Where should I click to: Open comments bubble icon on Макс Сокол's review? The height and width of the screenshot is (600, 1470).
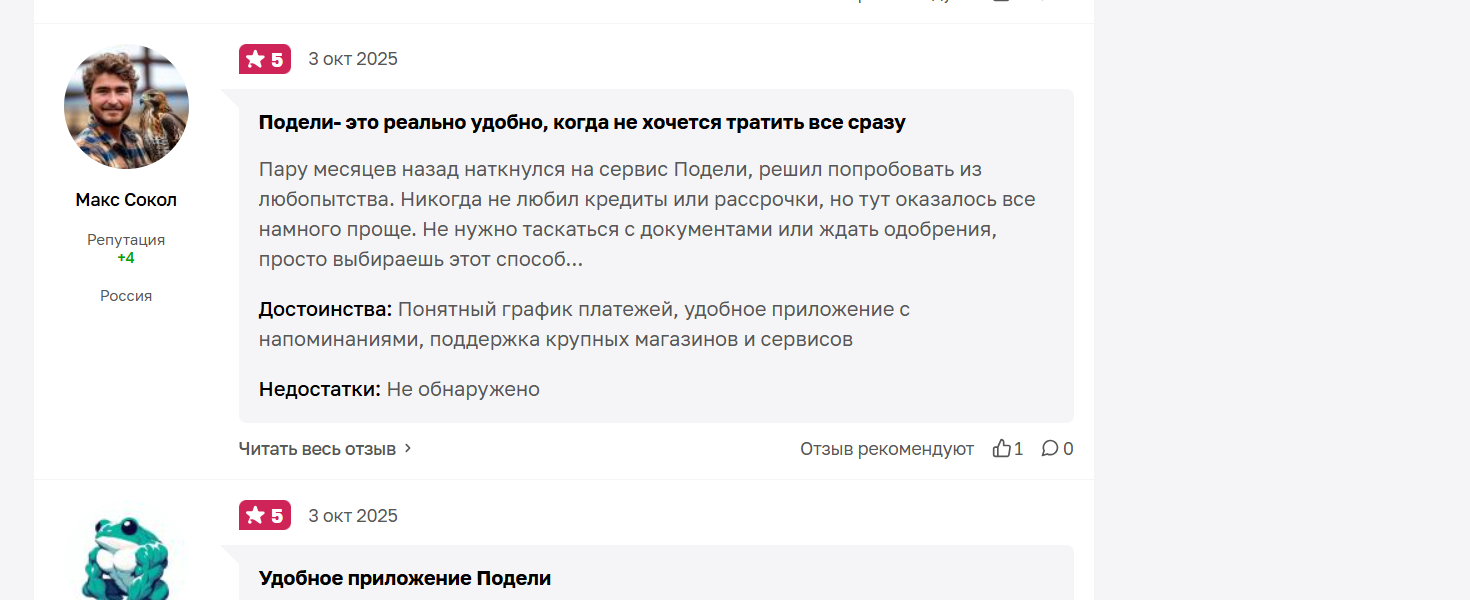click(x=1049, y=448)
